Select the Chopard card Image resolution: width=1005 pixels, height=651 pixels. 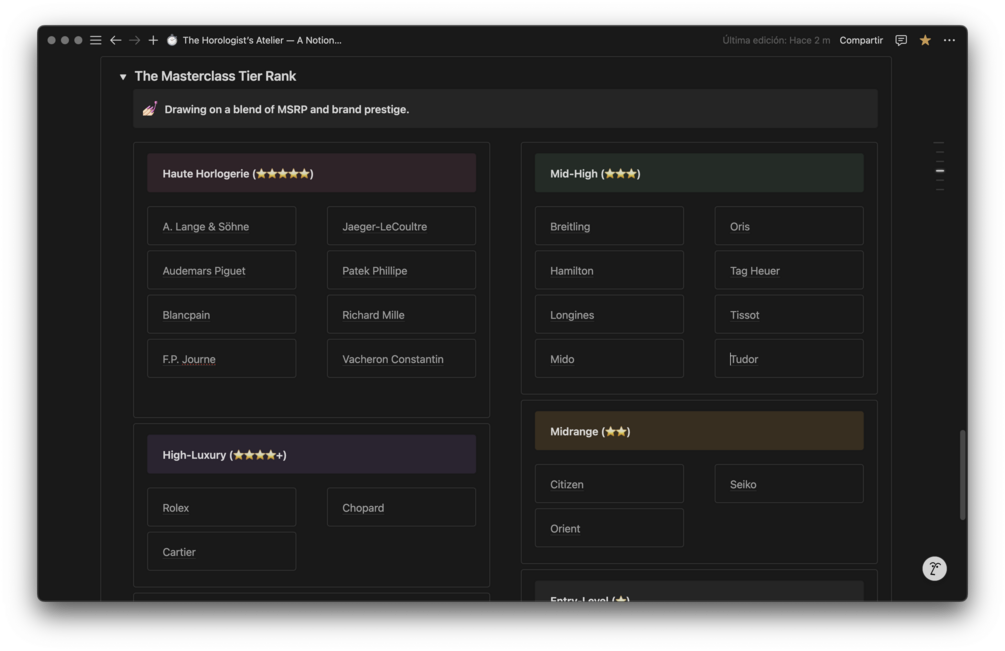pyautogui.click(x=401, y=507)
